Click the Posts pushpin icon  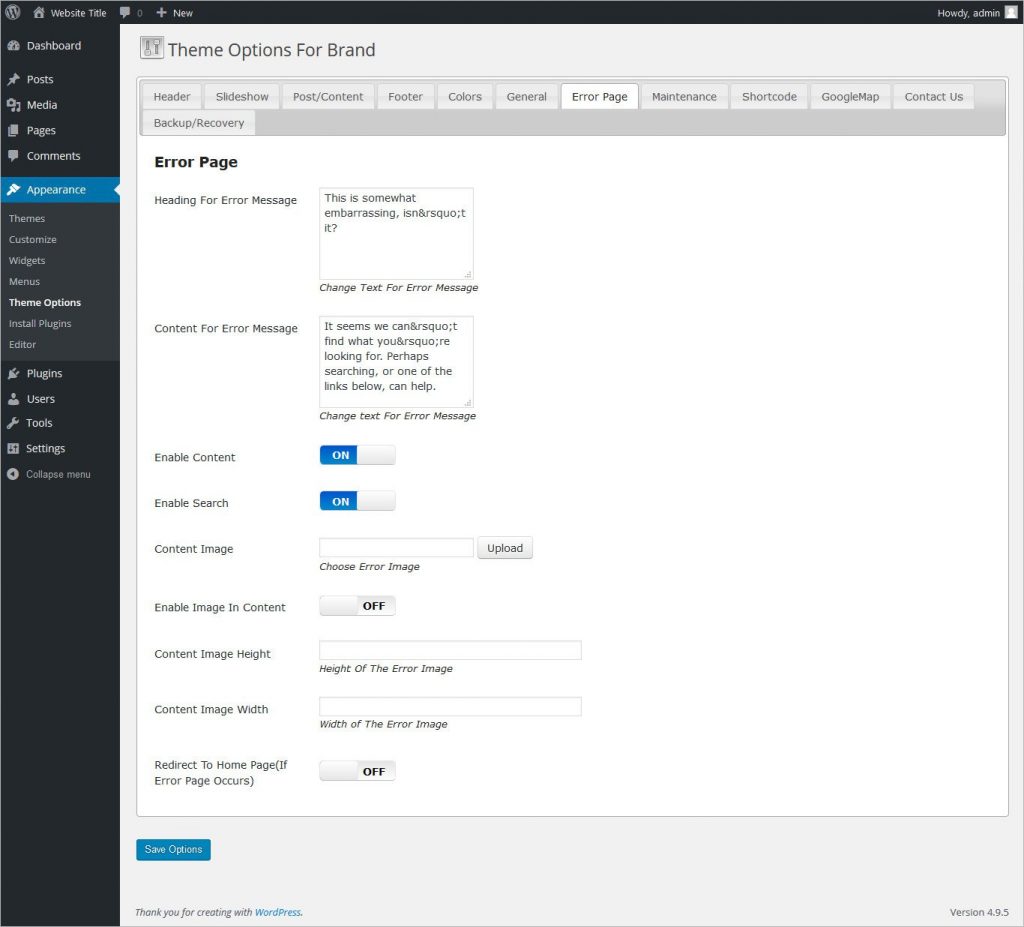click(x=14, y=79)
